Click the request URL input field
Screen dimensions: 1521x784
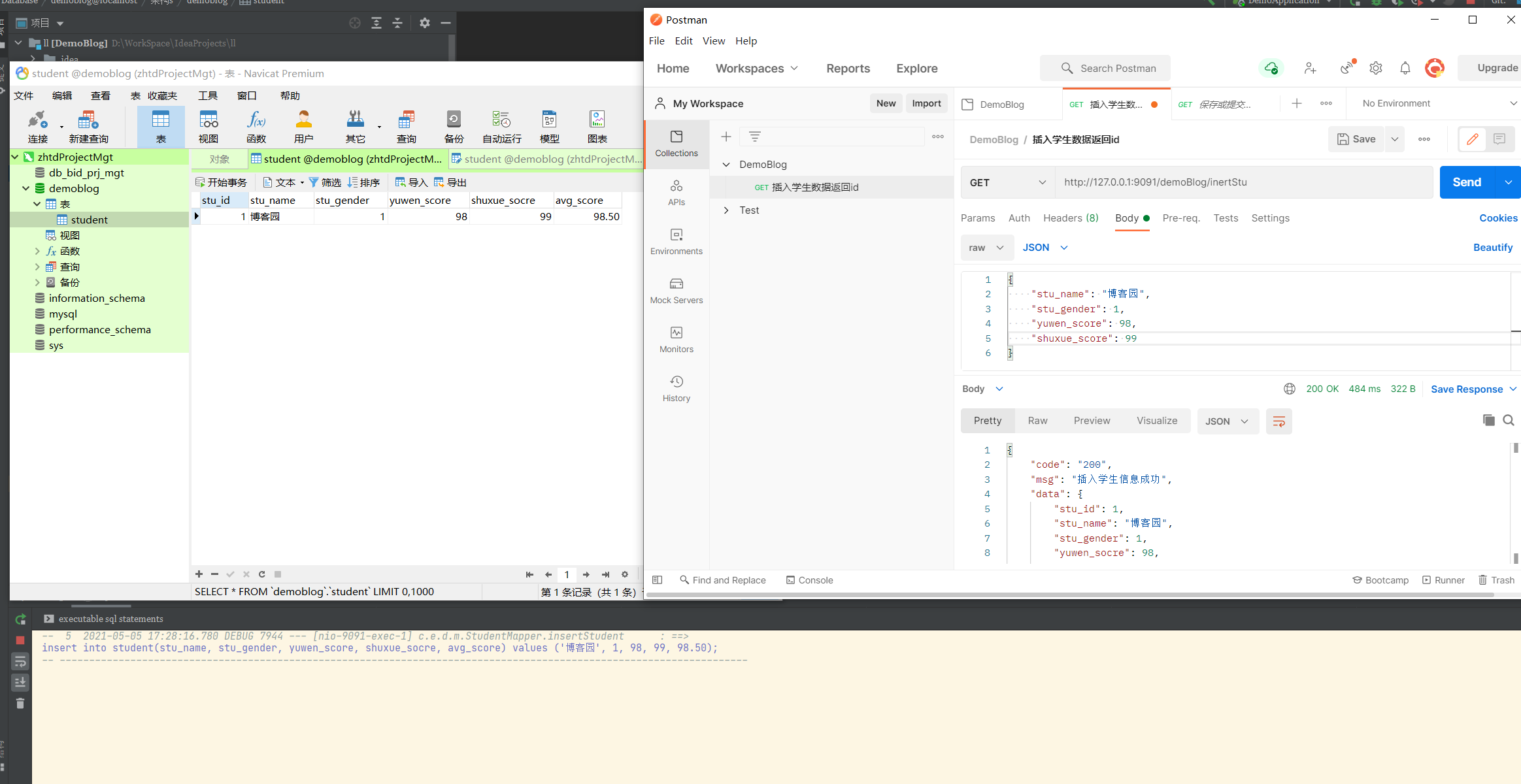(1242, 182)
